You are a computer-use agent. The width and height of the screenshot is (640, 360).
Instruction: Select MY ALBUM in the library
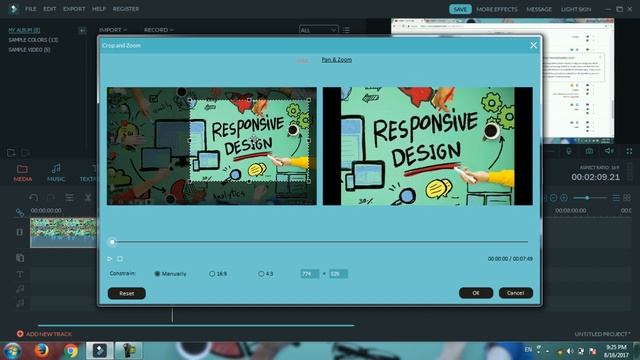pos(24,30)
